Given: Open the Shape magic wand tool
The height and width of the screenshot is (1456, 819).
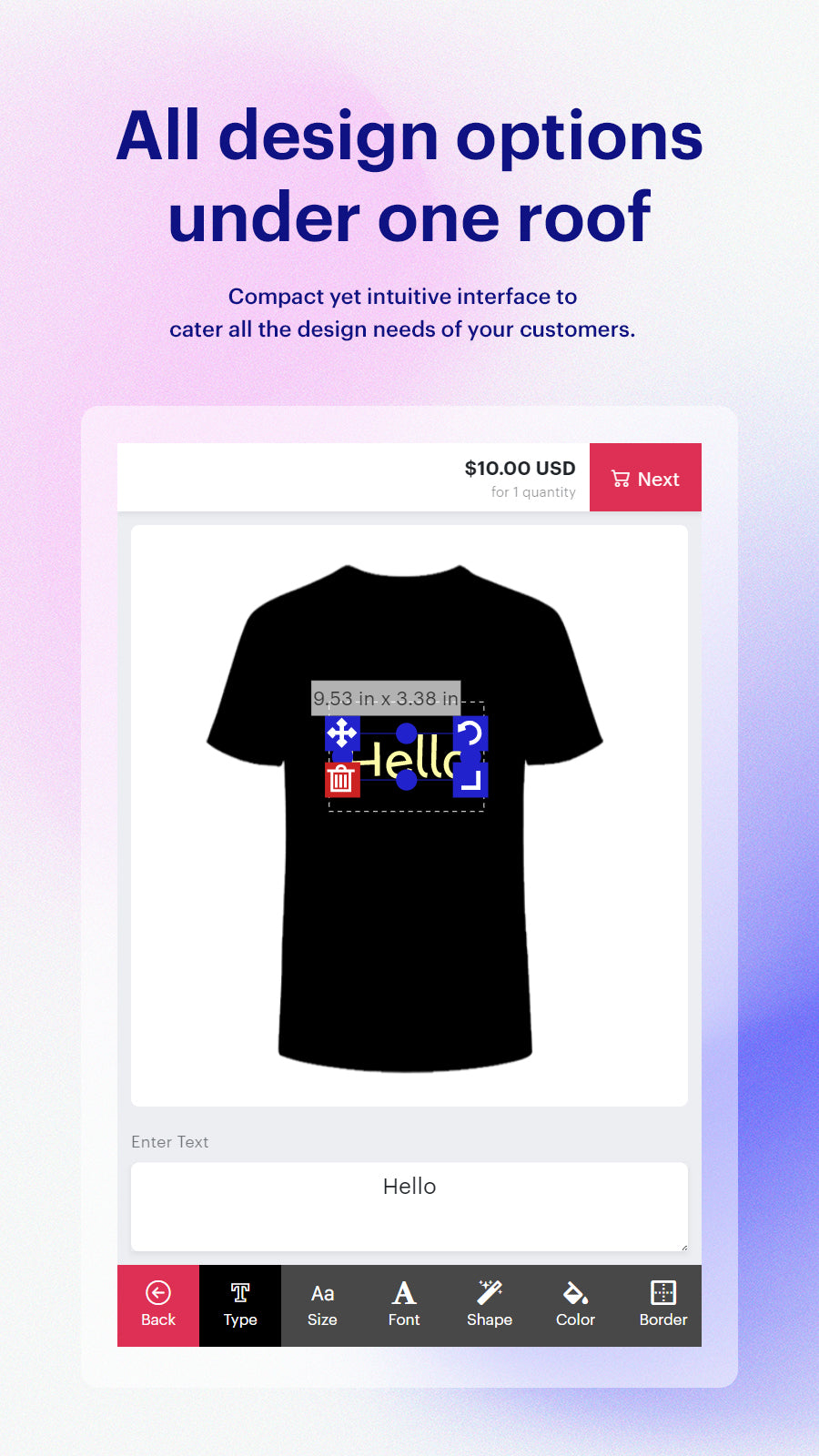Looking at the screenshot, I should tap(490, 1306).
